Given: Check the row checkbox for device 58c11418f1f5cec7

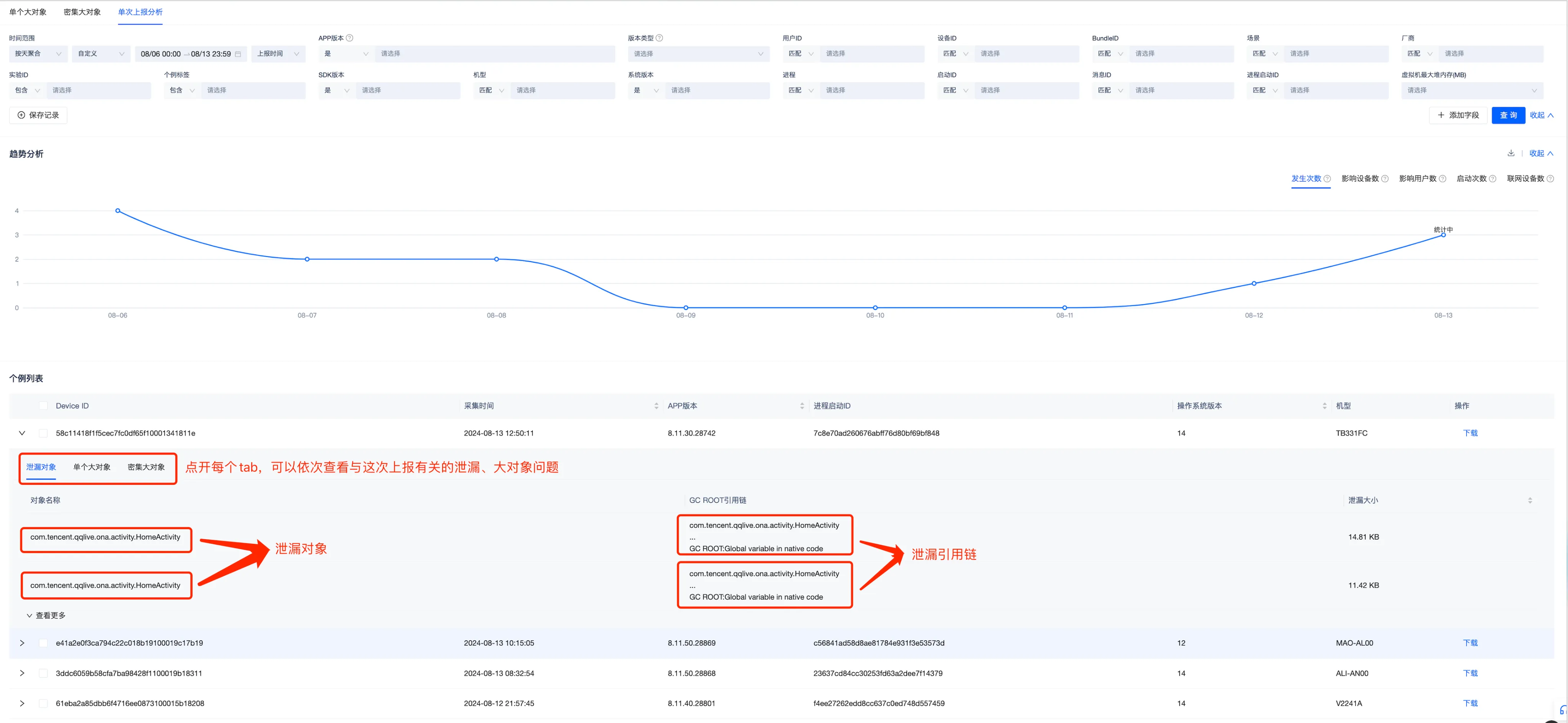Looking at the screenshot, I should pos(43,433).
